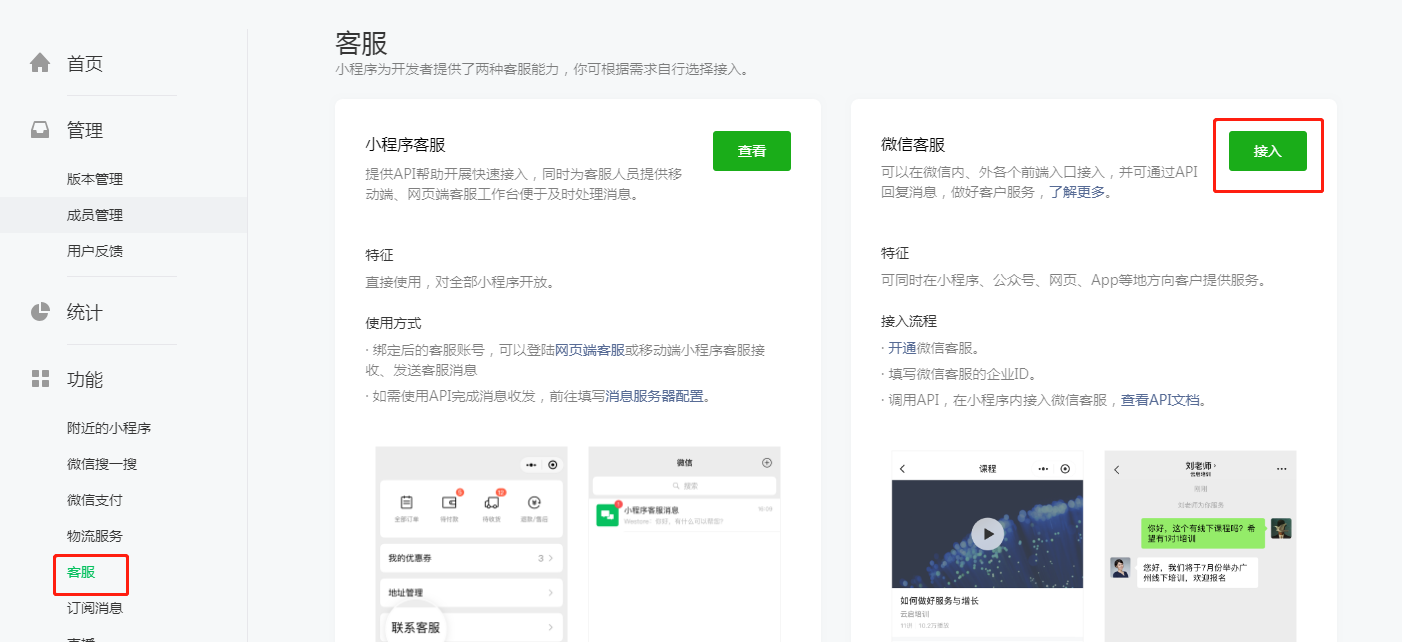
Task: Follow the 网页端客服 link
Action: [590, 350]
